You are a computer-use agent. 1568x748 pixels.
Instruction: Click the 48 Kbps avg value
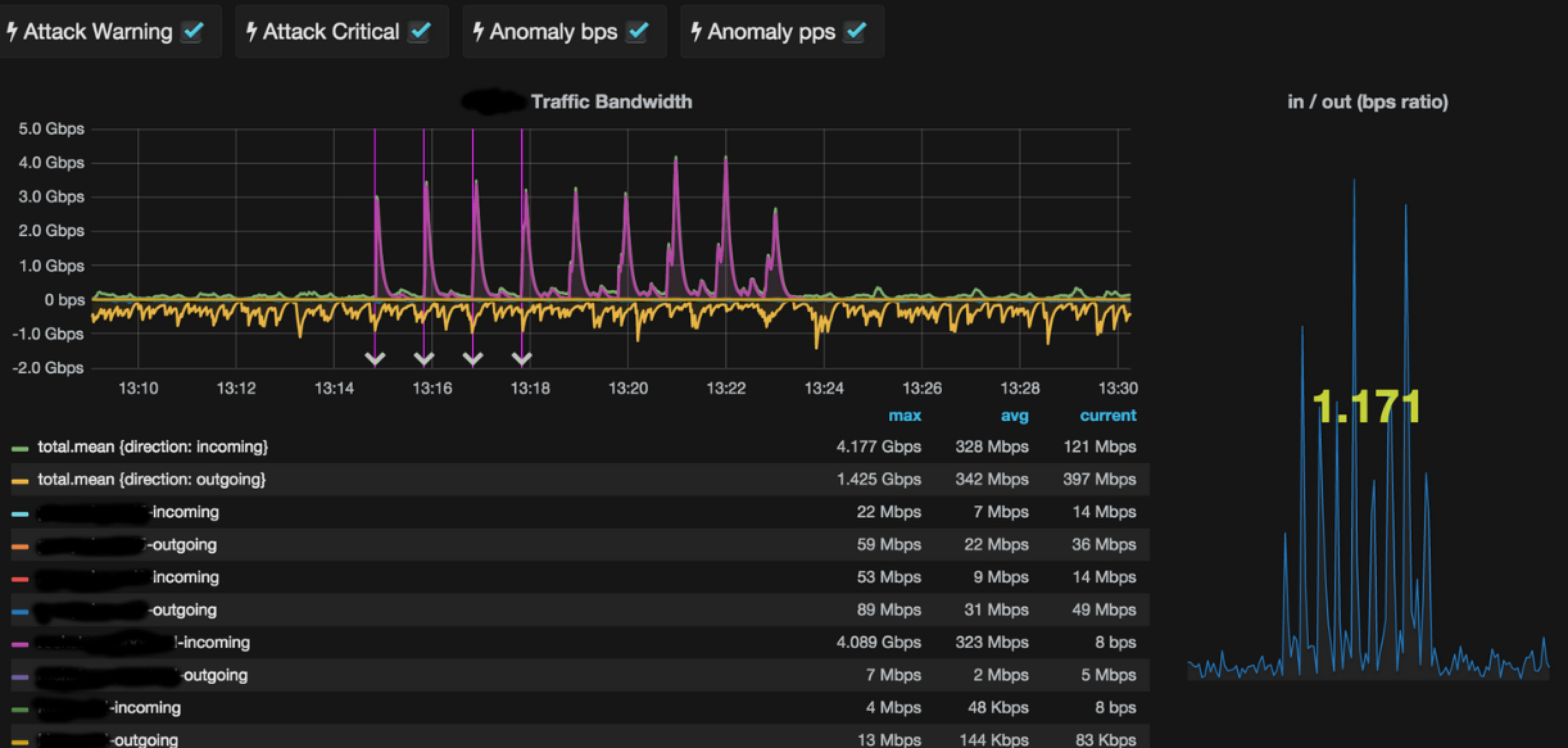pos(998,708)
